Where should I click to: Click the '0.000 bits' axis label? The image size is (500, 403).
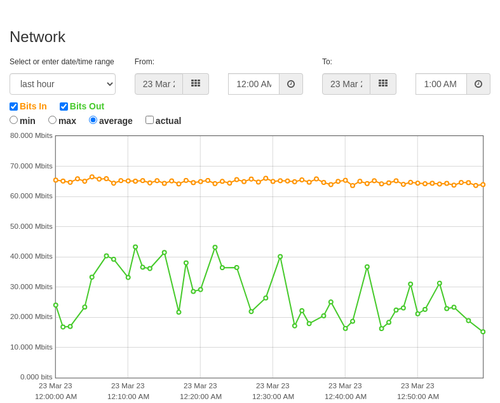click(x=36, y=377)
